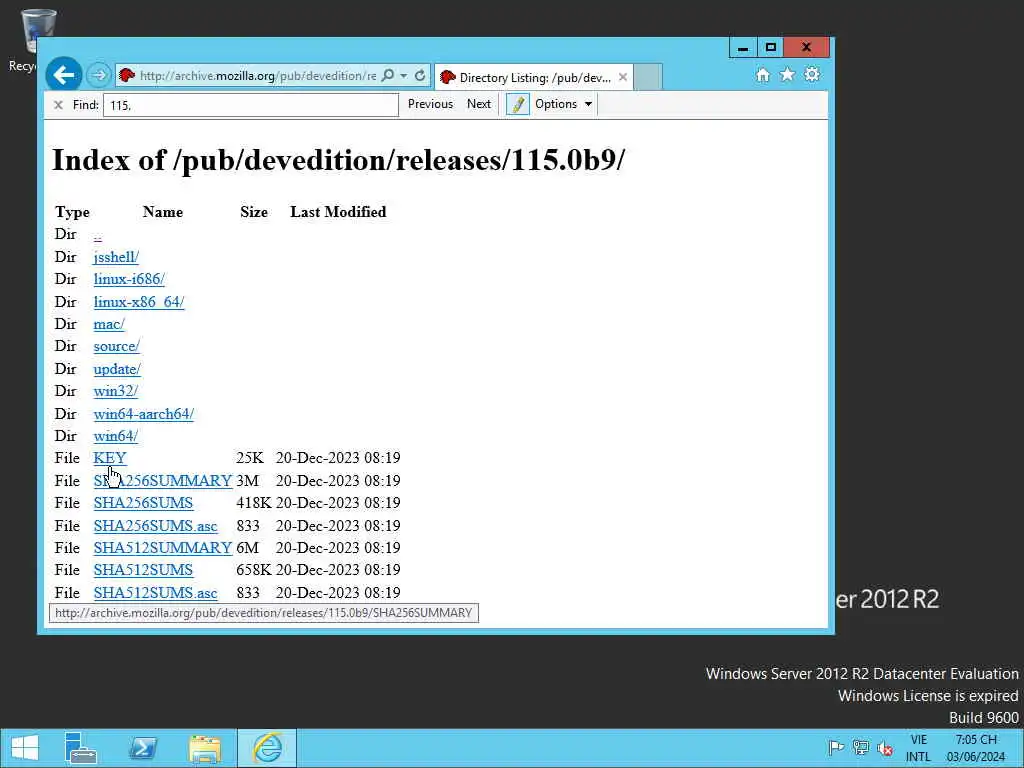Open the Windows Start button
Image resolution: width=1024 pixels, height=768 pixels.
25,748
